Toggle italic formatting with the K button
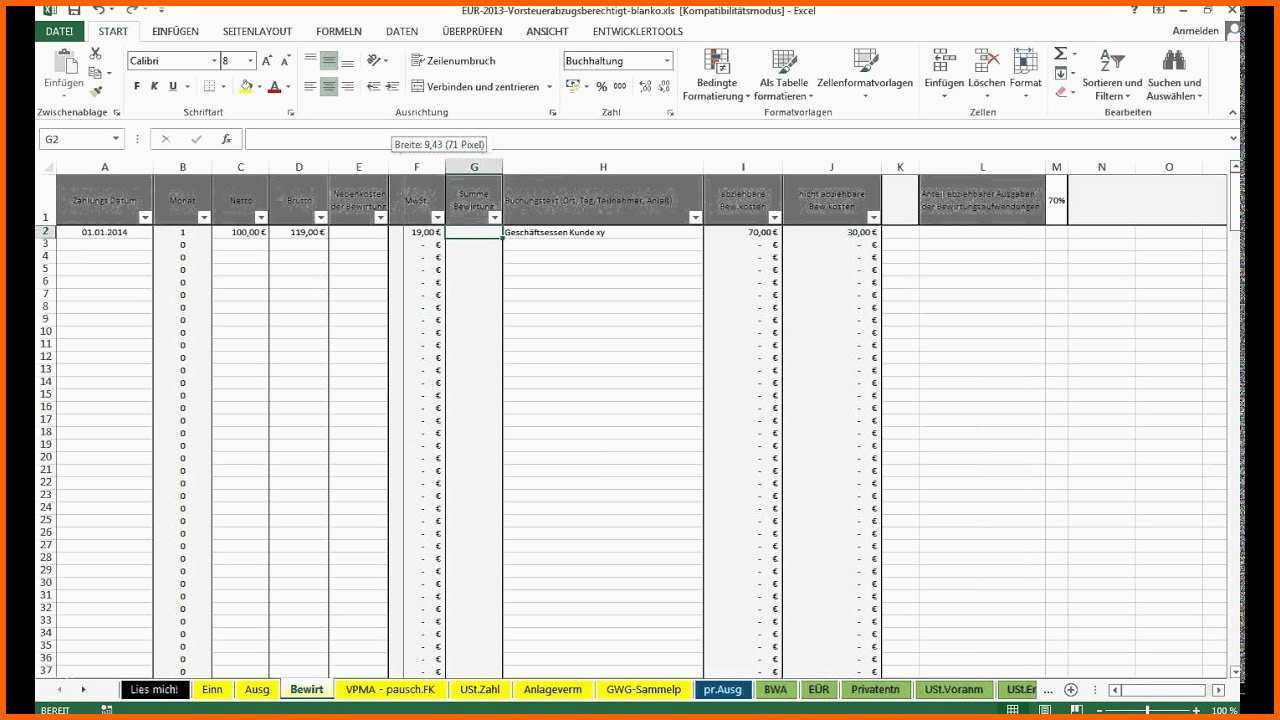This screenshot has height=720, width=1280. pos(155,87)
